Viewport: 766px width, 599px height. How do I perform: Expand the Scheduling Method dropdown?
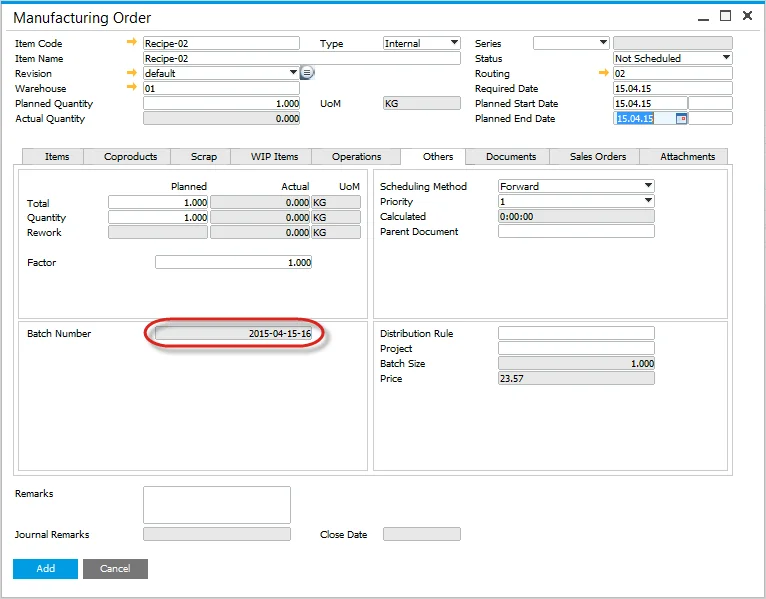tap(648, 186)
